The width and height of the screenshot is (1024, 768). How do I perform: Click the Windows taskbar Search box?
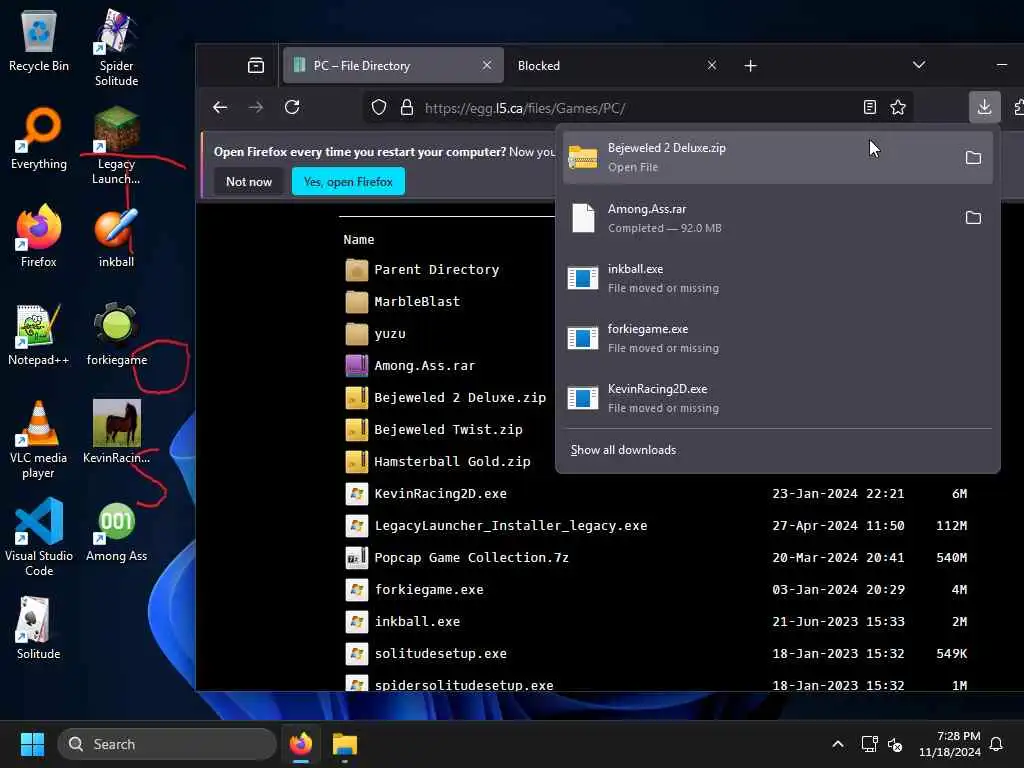167,744
